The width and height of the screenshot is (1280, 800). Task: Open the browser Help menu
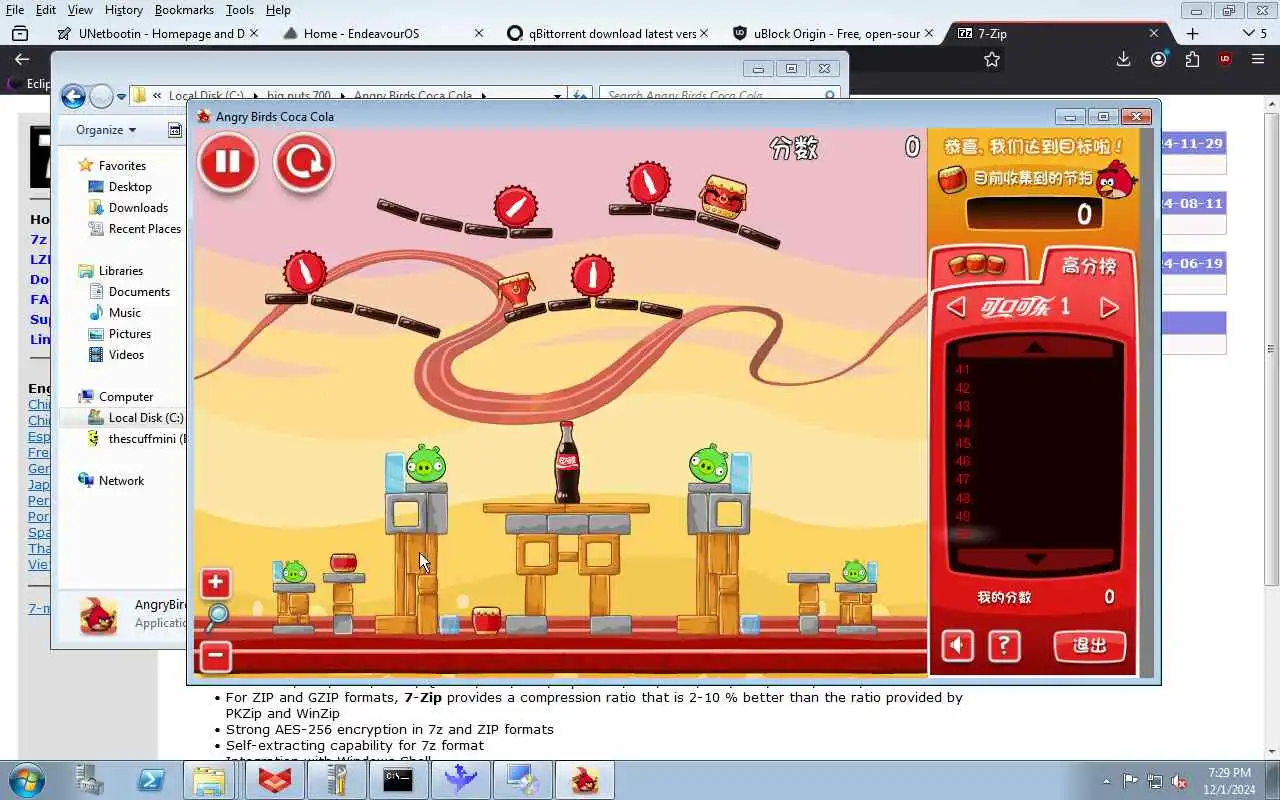(x=278, y=10)
